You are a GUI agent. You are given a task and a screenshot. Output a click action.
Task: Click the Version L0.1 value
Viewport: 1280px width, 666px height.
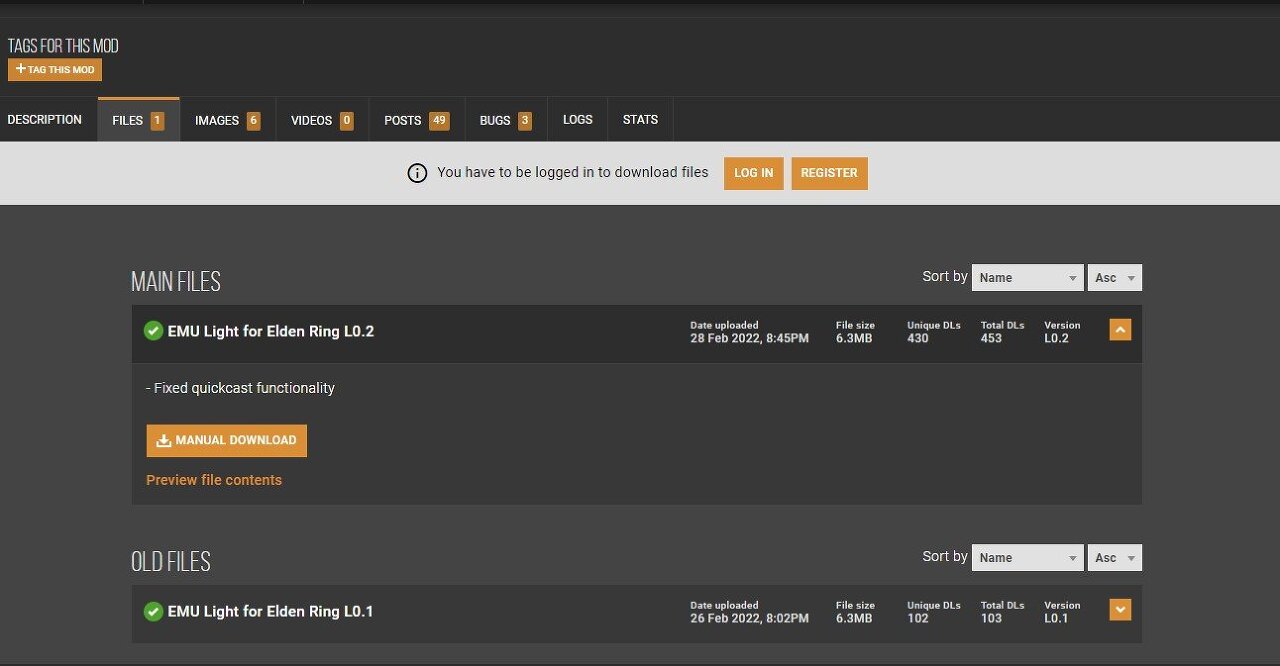click(x=1056, y=618)
